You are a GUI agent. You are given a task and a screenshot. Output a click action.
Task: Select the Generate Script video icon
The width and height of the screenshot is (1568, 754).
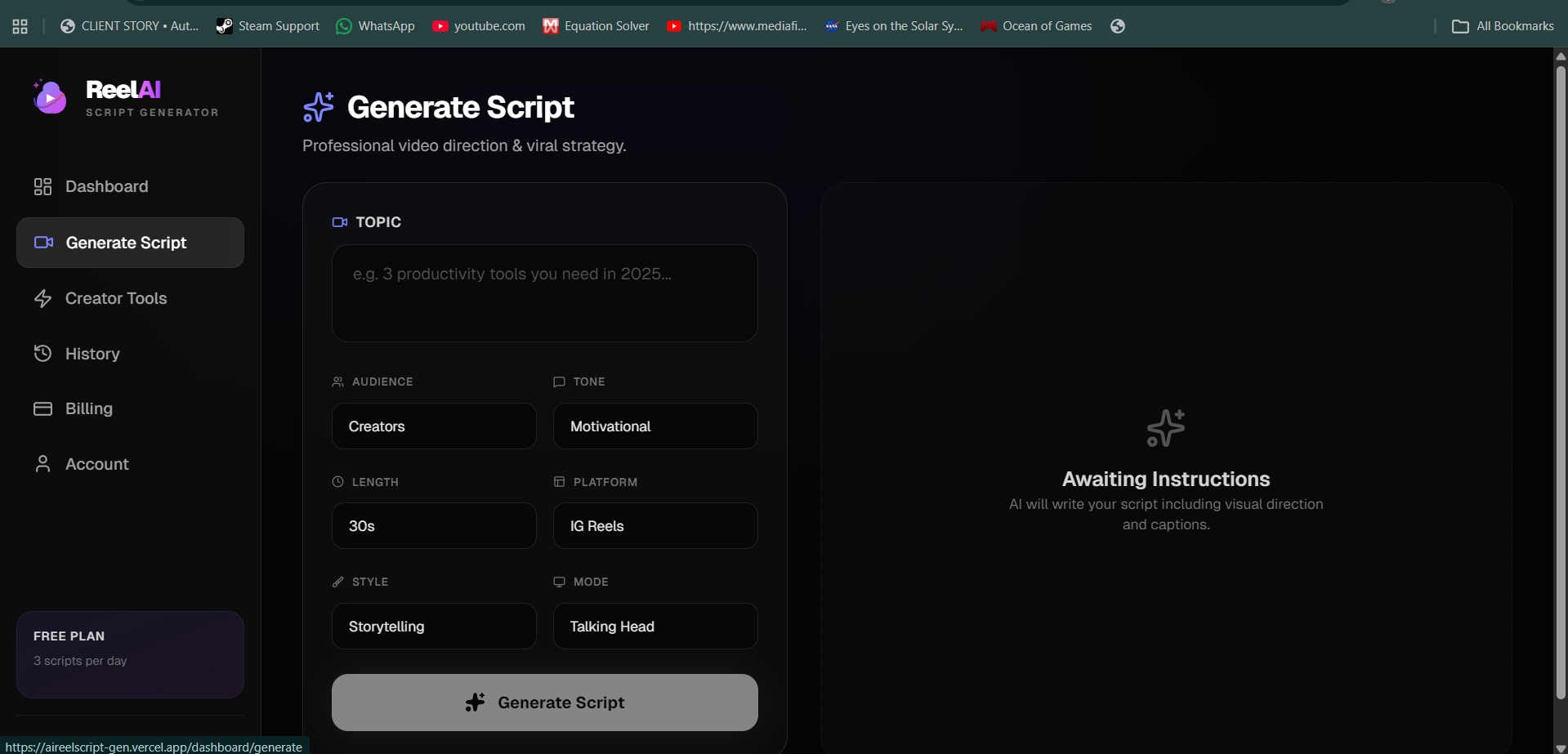(x=43, y=242)
